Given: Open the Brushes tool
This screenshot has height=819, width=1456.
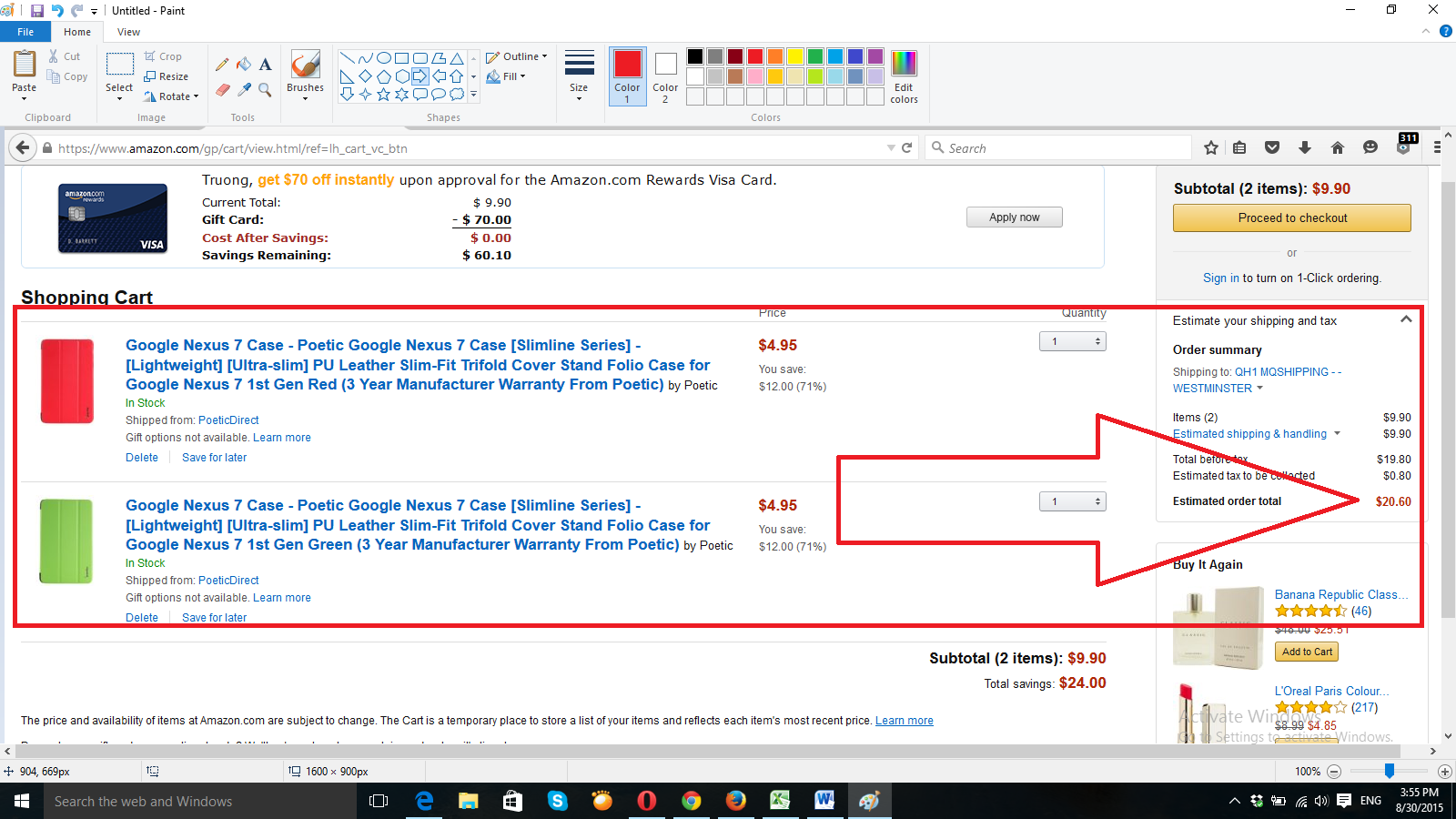Looking at the screenshot, I should coord(305,75).
